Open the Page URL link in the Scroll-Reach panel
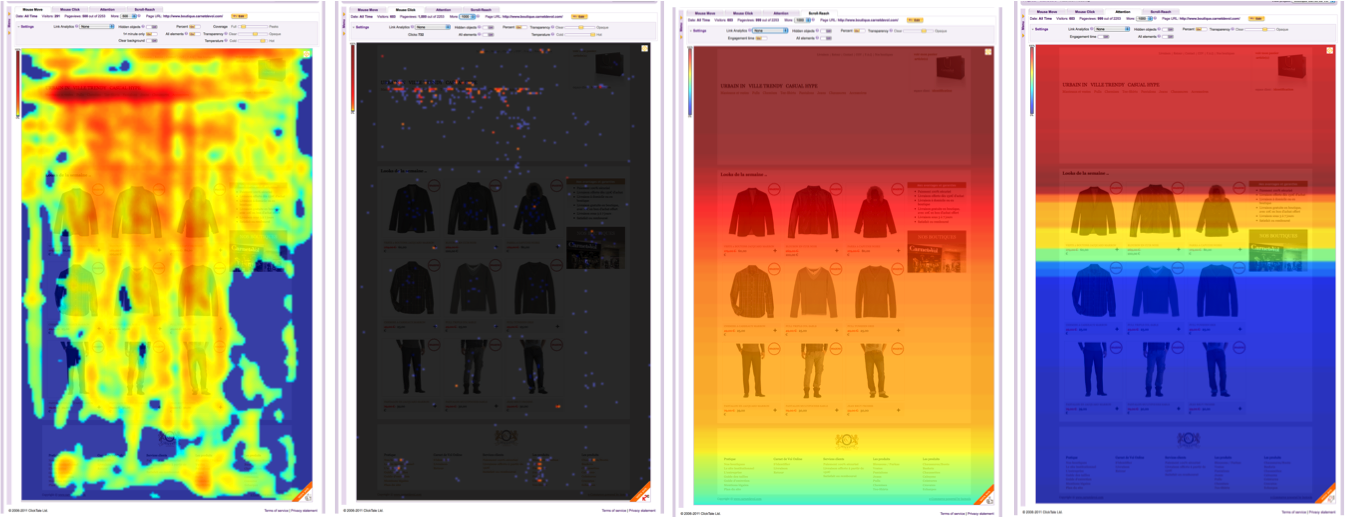 (x=868, y=20)
